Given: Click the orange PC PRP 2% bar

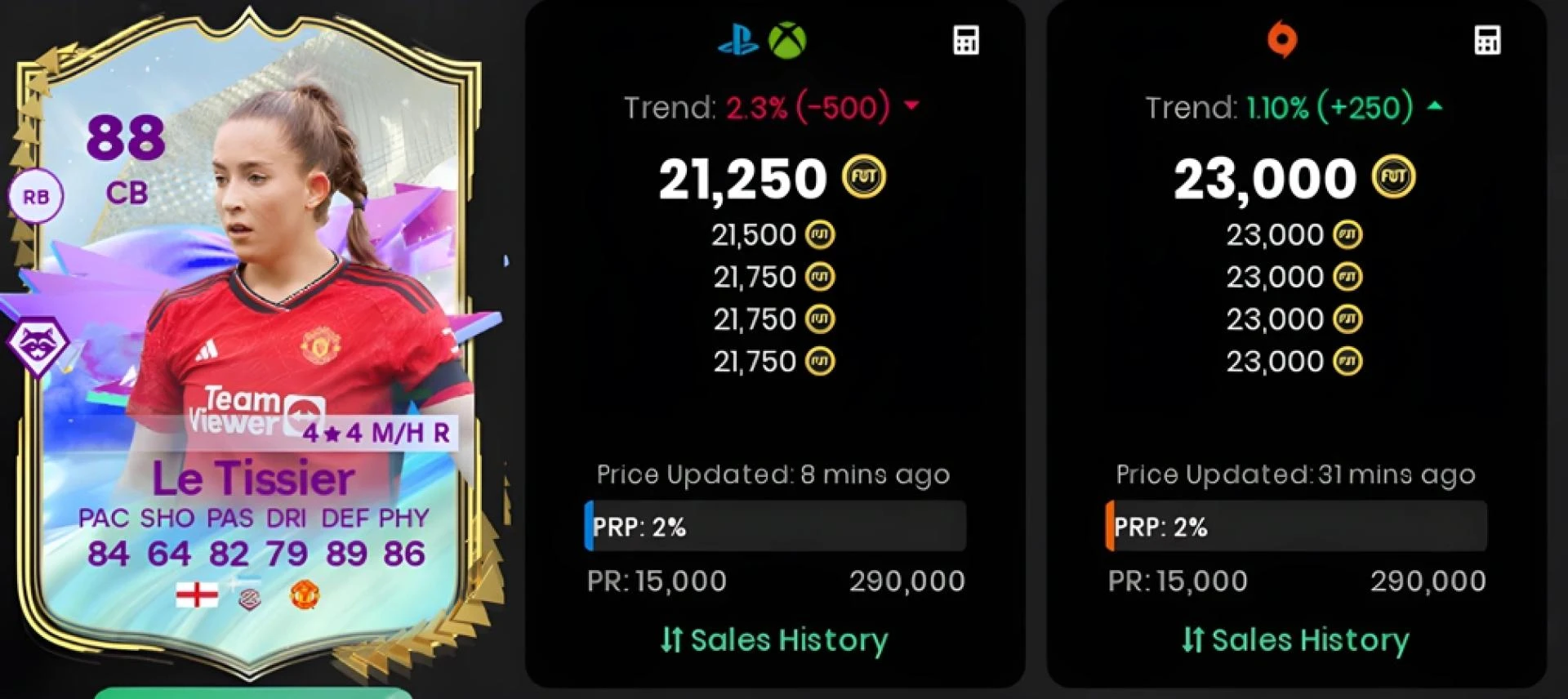Looking at the screenshot, I should pyautogui.click(x=1296, y=527).
